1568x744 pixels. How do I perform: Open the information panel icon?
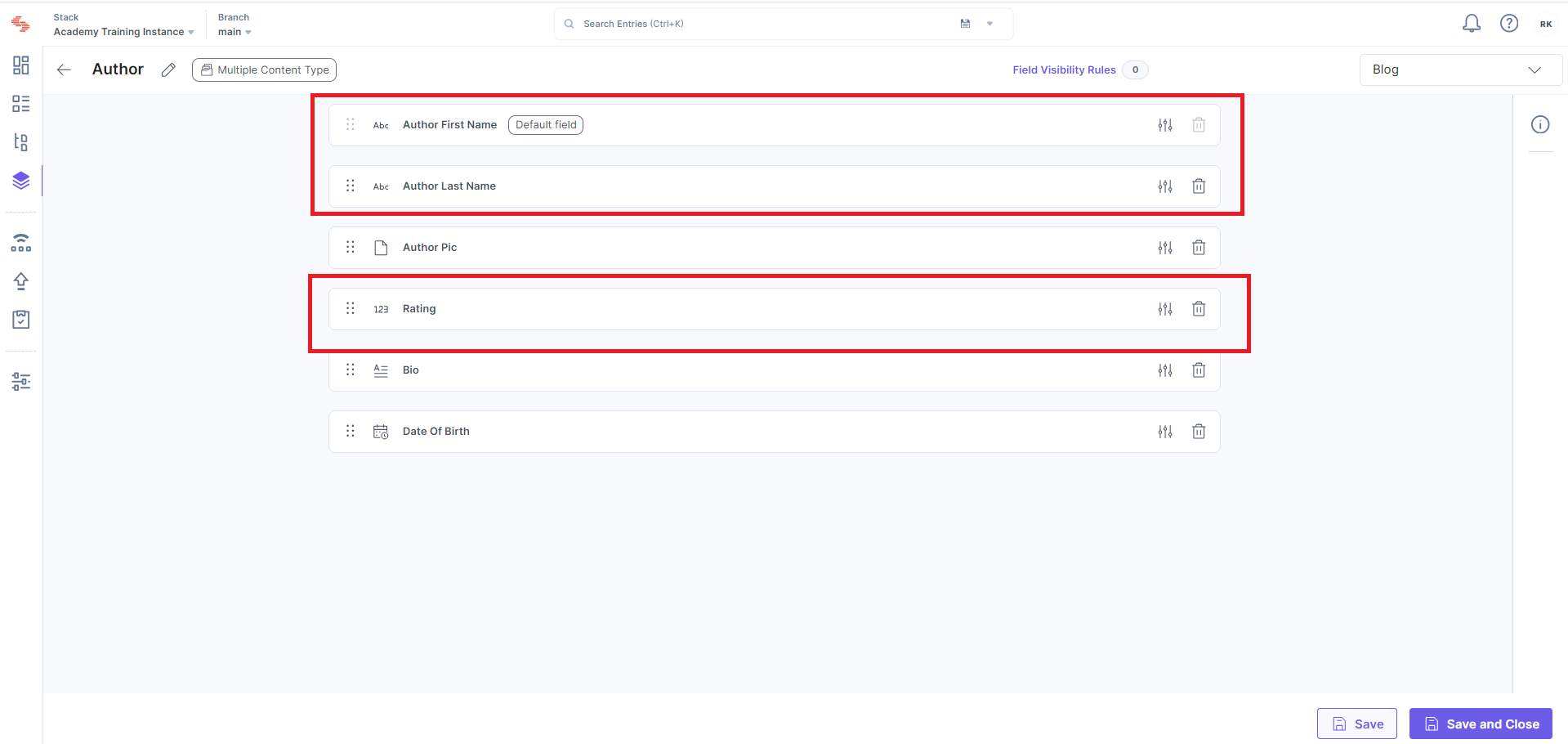tap(1540, 124)
